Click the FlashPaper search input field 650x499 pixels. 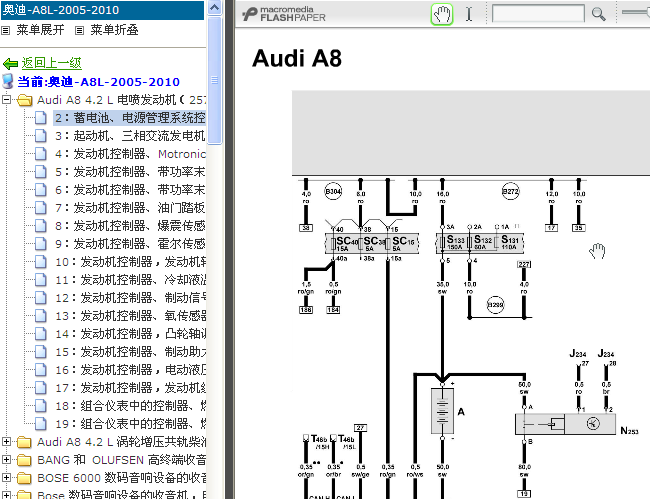(x=538, y=14)
